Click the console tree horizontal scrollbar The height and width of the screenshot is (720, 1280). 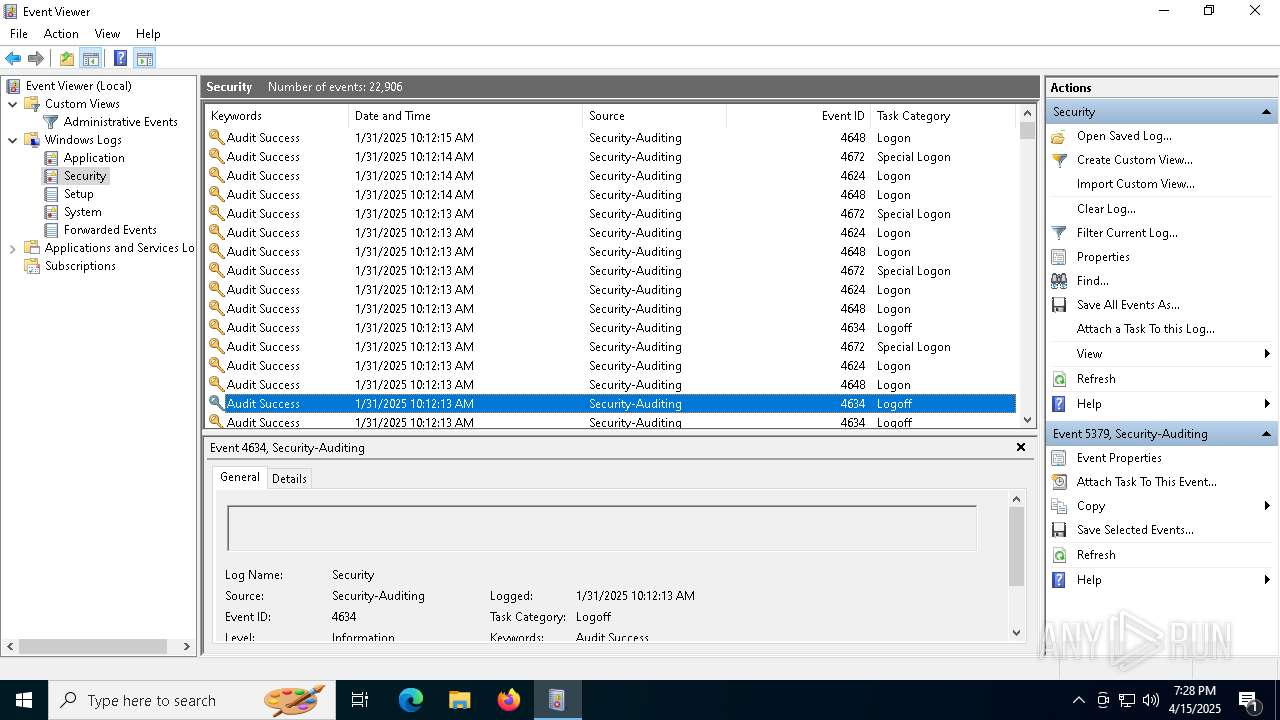coord(98,647)
